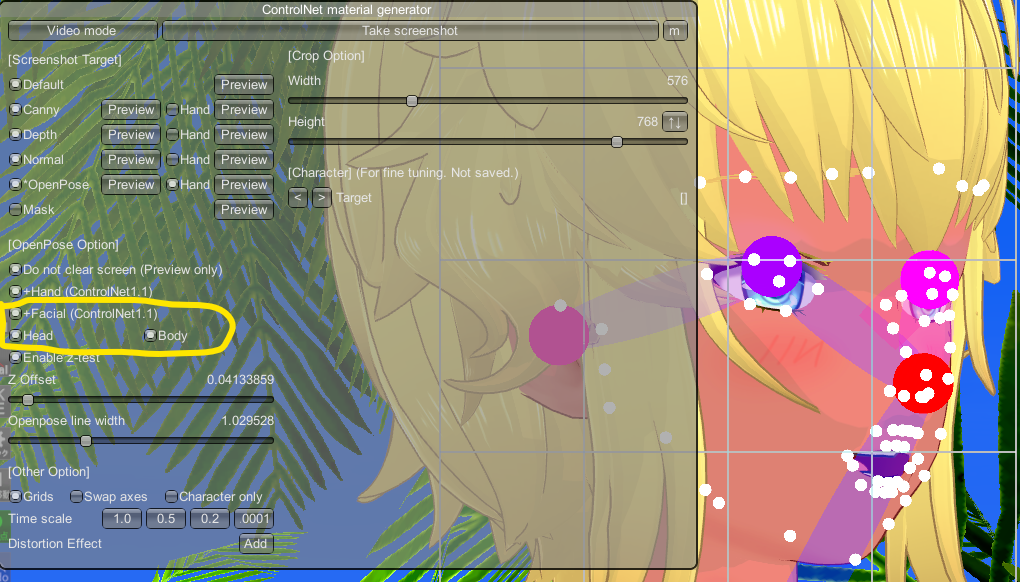
Task: Preview the OpenPose target
Action: (131, 185)
